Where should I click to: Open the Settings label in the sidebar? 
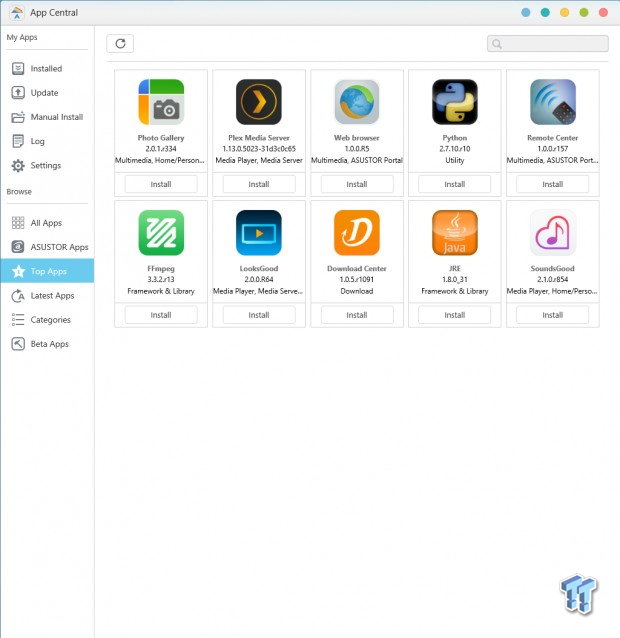coord(46,166)
